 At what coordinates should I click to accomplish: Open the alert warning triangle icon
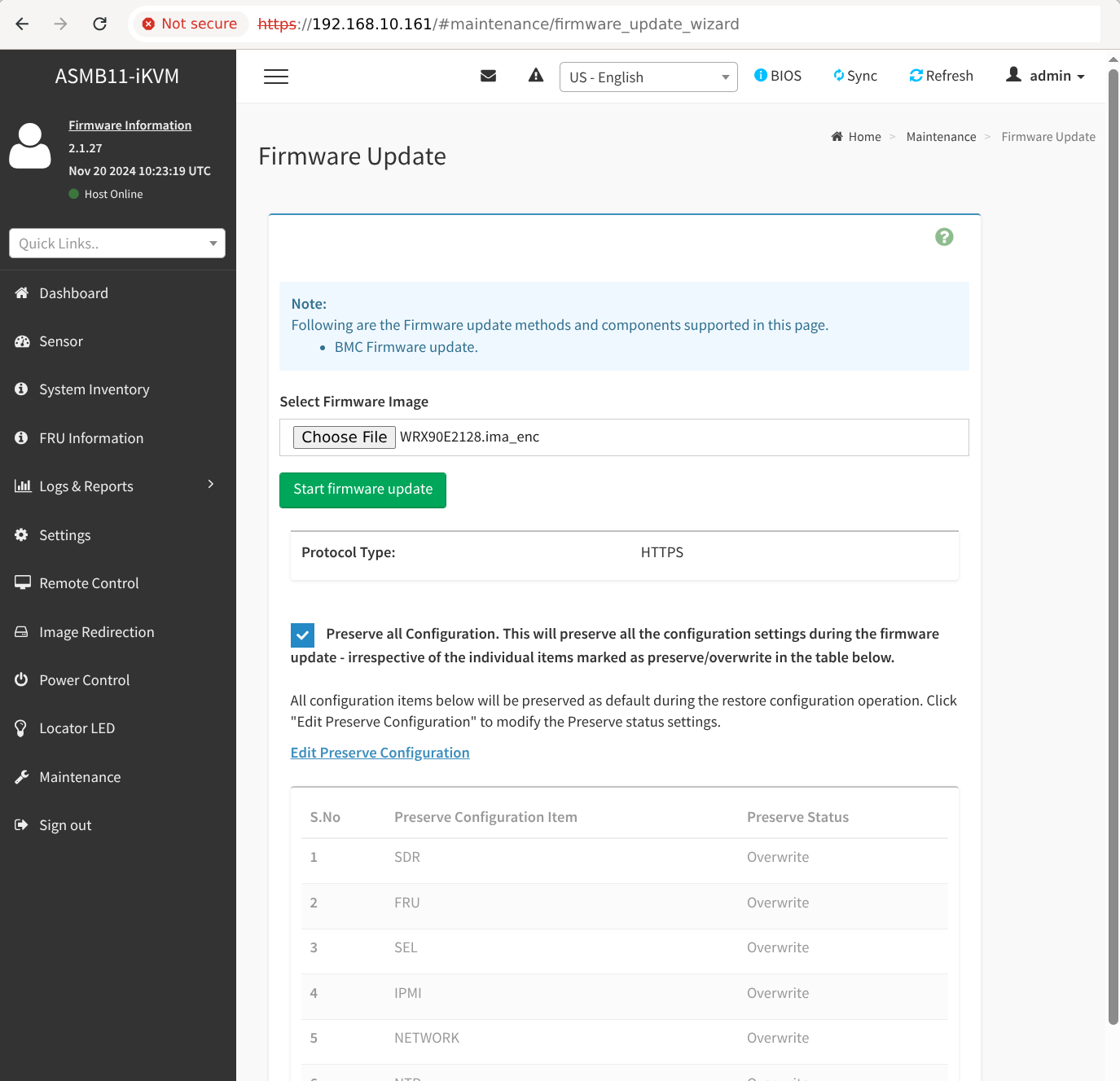point(536,76)
